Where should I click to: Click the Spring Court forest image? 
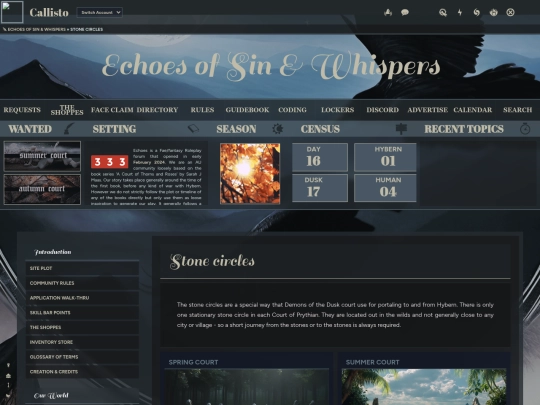247,387
